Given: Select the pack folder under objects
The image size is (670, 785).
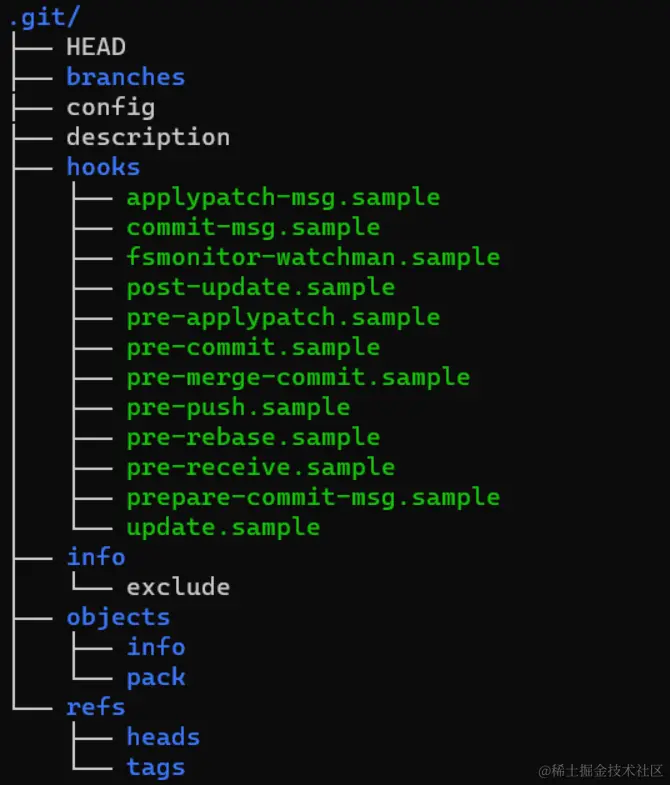Looking at the screenshot, I should tap(156, 677).
